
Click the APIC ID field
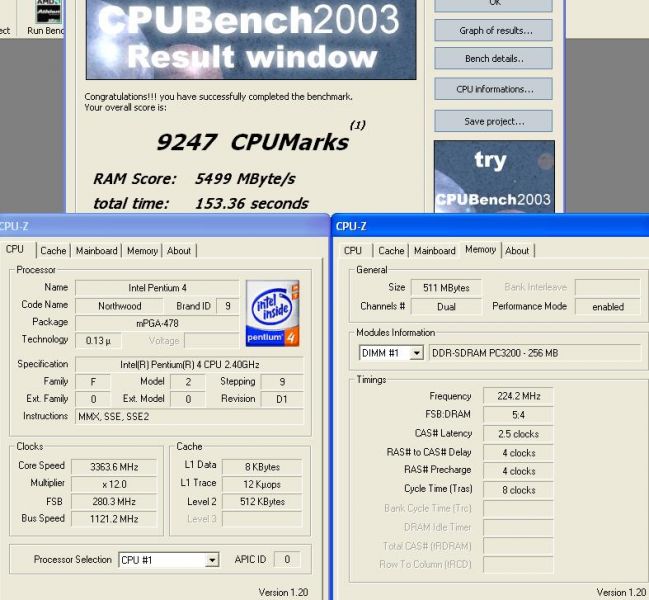pyautogui.click(x=287, y=559)
